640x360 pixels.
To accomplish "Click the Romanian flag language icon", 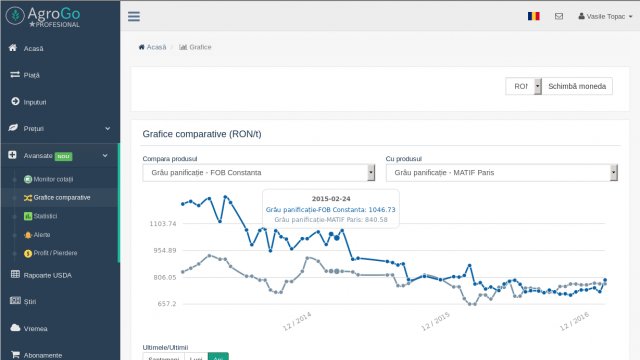I will [533, 16].
